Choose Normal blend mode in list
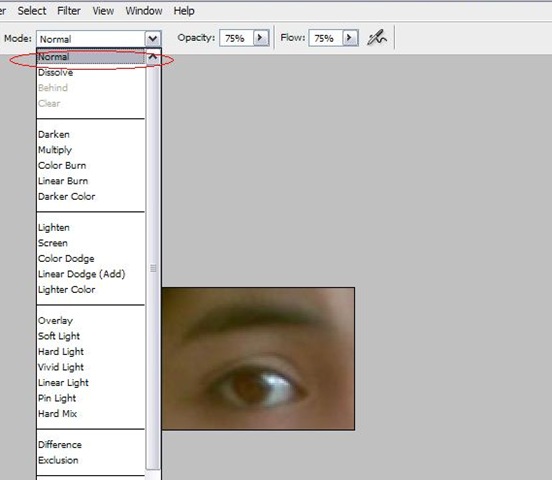This screenshot has height=480, width=552. (91, 57)
